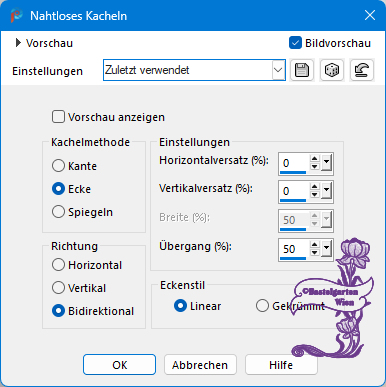Click the save preset floppy disk icon

tap(302, 70)
